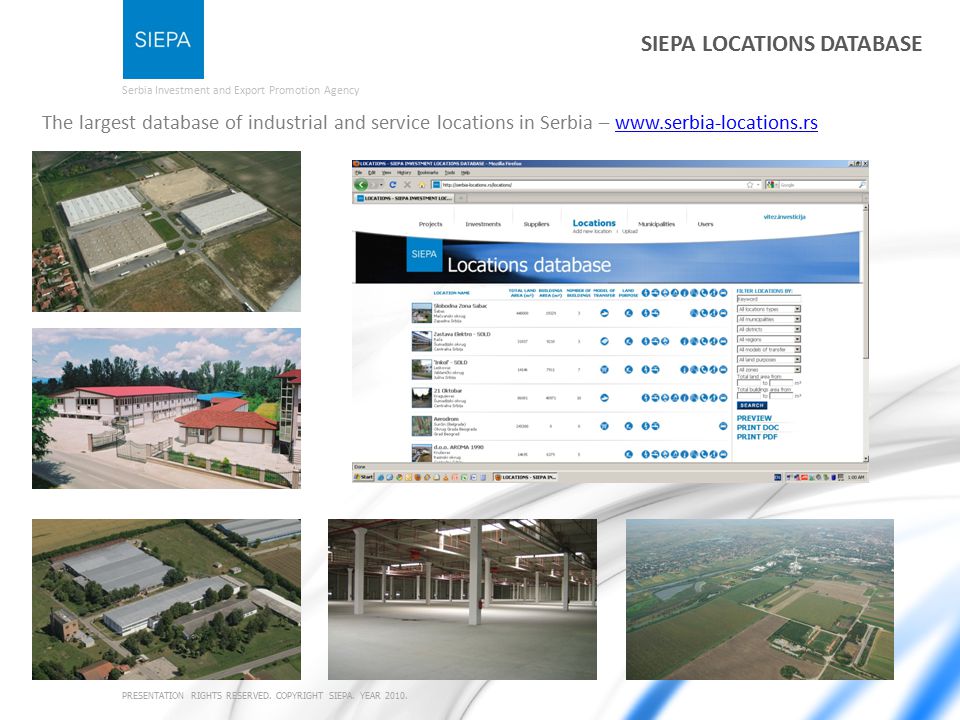Viewport: 960px width, 720px height.
Task: Click the LOCATION NAME column header
Action: click(x=451, y=293)
